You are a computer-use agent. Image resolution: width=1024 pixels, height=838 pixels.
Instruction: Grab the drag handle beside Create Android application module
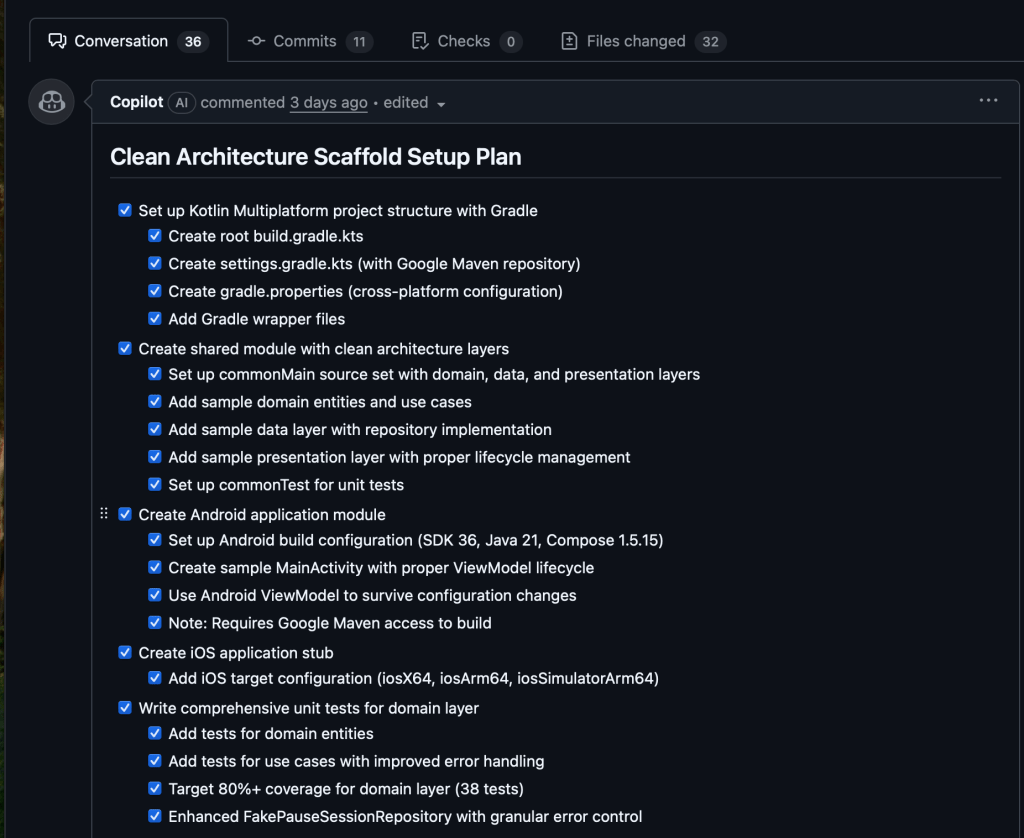tap(104, 514)
